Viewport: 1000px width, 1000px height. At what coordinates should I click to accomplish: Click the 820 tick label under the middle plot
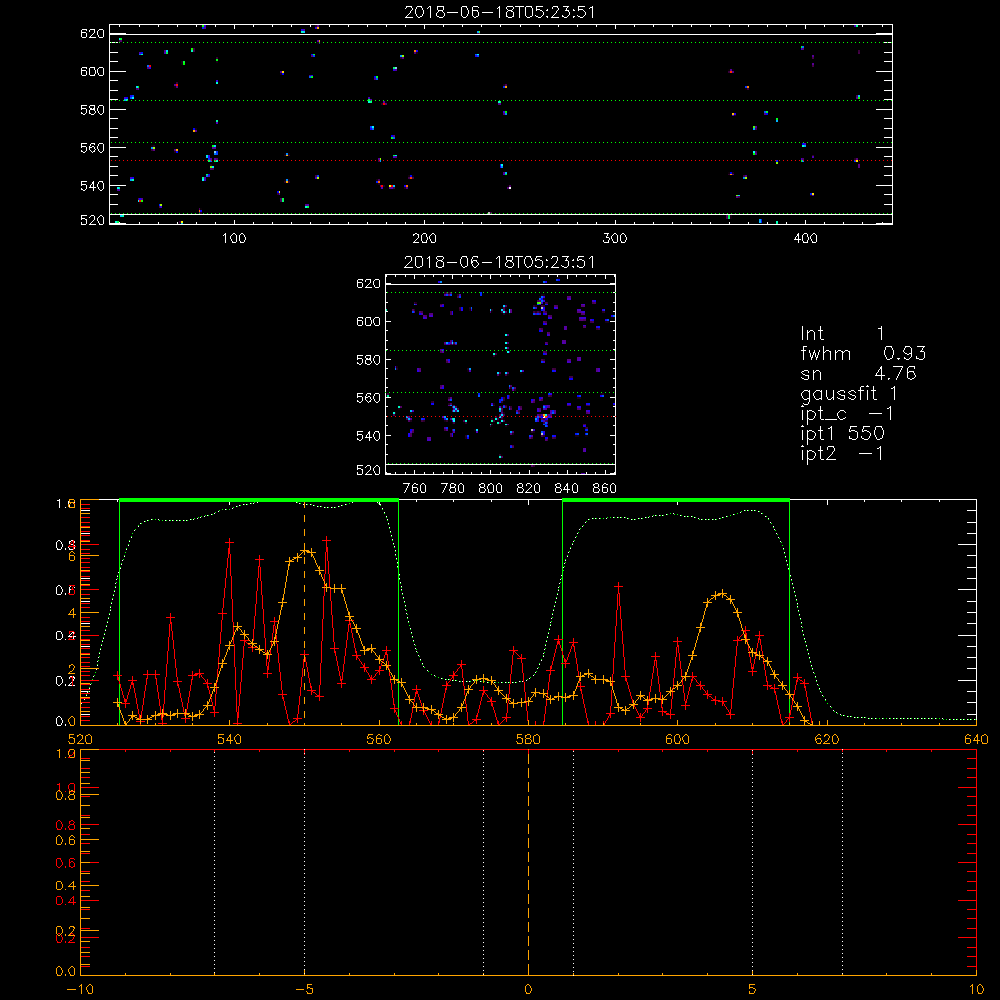(x=529, y=489)
